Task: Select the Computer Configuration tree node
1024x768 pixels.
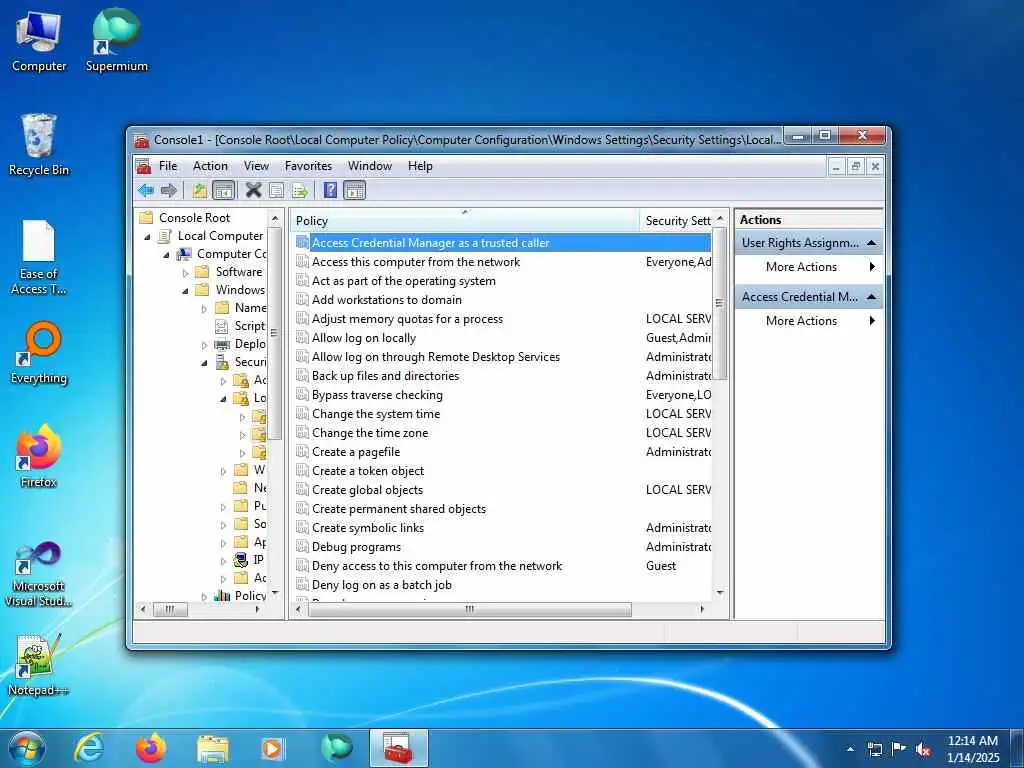Action: coord(231,253)
